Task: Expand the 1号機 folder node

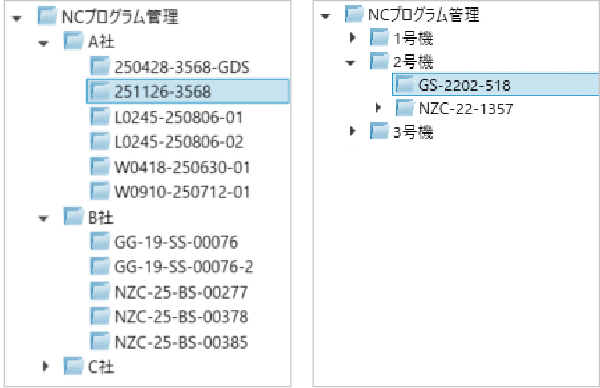Action: [353, 37]
